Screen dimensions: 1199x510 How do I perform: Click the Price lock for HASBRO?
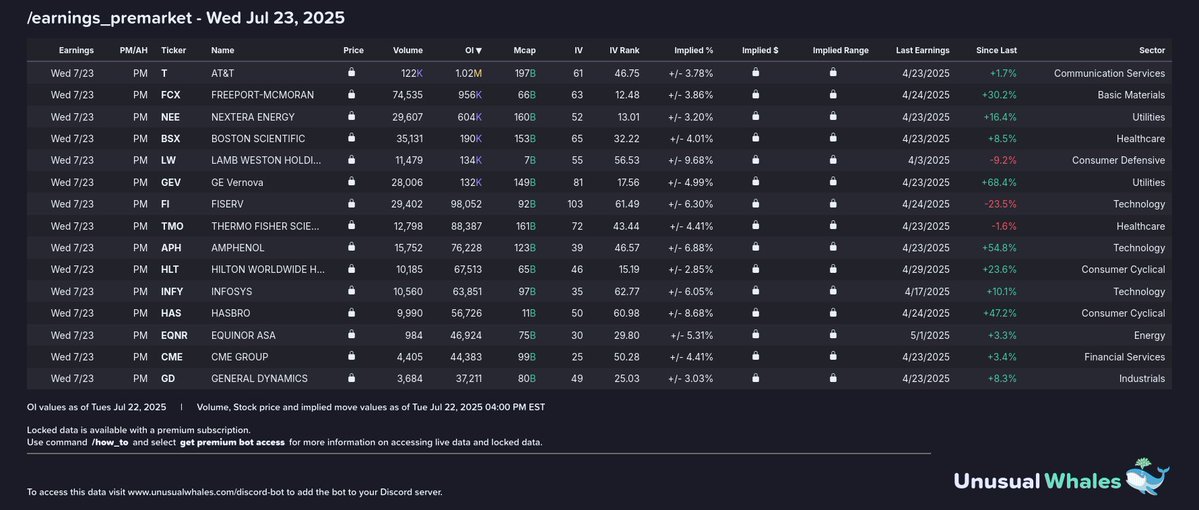tap(351, 313)
